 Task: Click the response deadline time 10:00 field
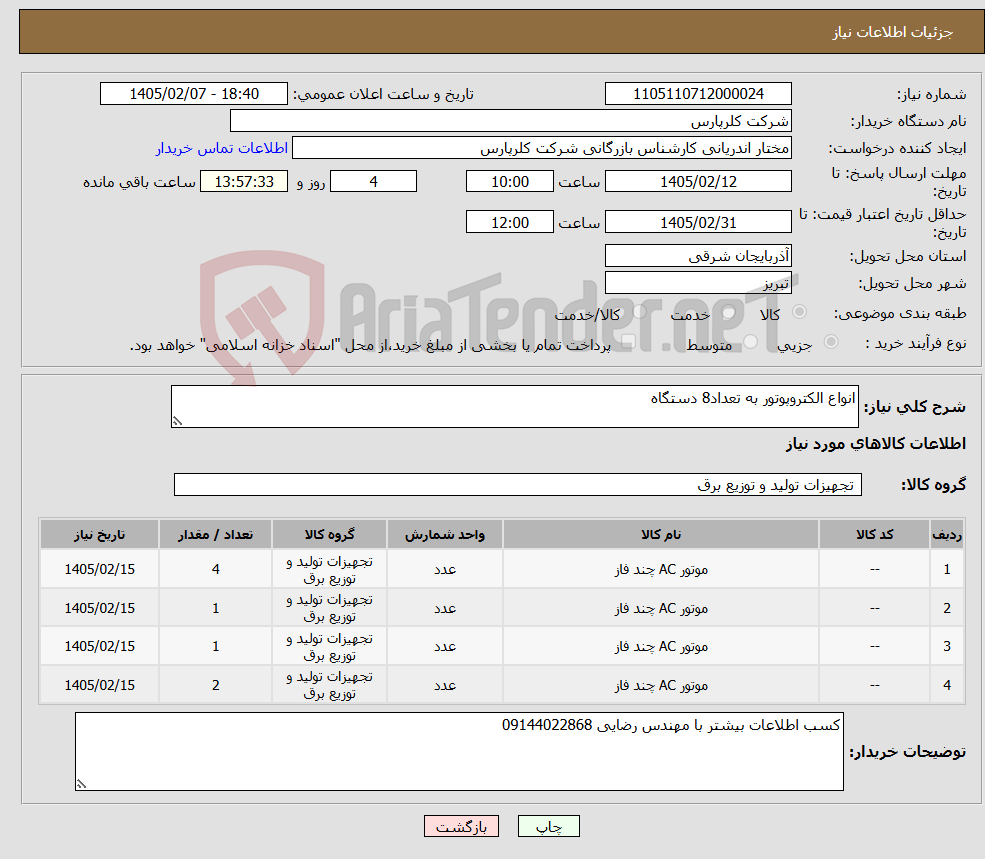click(x=509, y=182)
